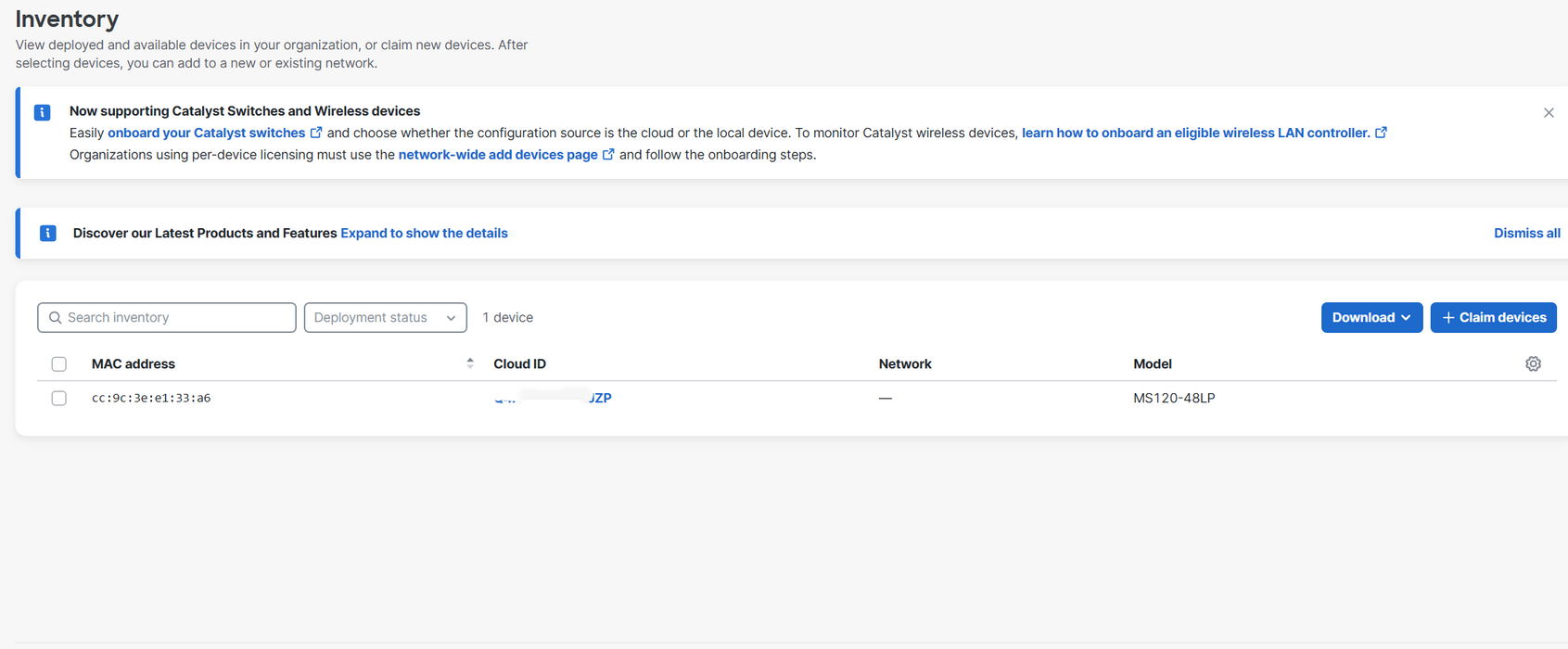This screenshot has width=1568, height=649.
Task: Open the Cloud ID link ending JZP
Action: coord(553,398)
